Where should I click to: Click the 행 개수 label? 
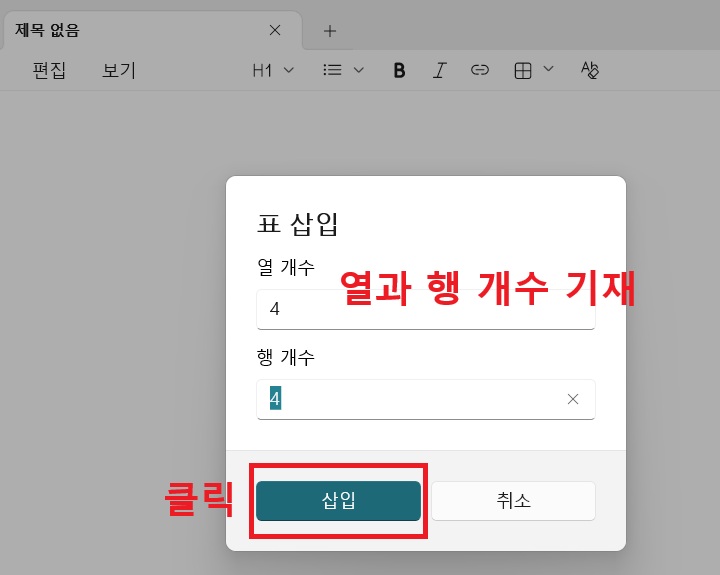coord(286,357)
